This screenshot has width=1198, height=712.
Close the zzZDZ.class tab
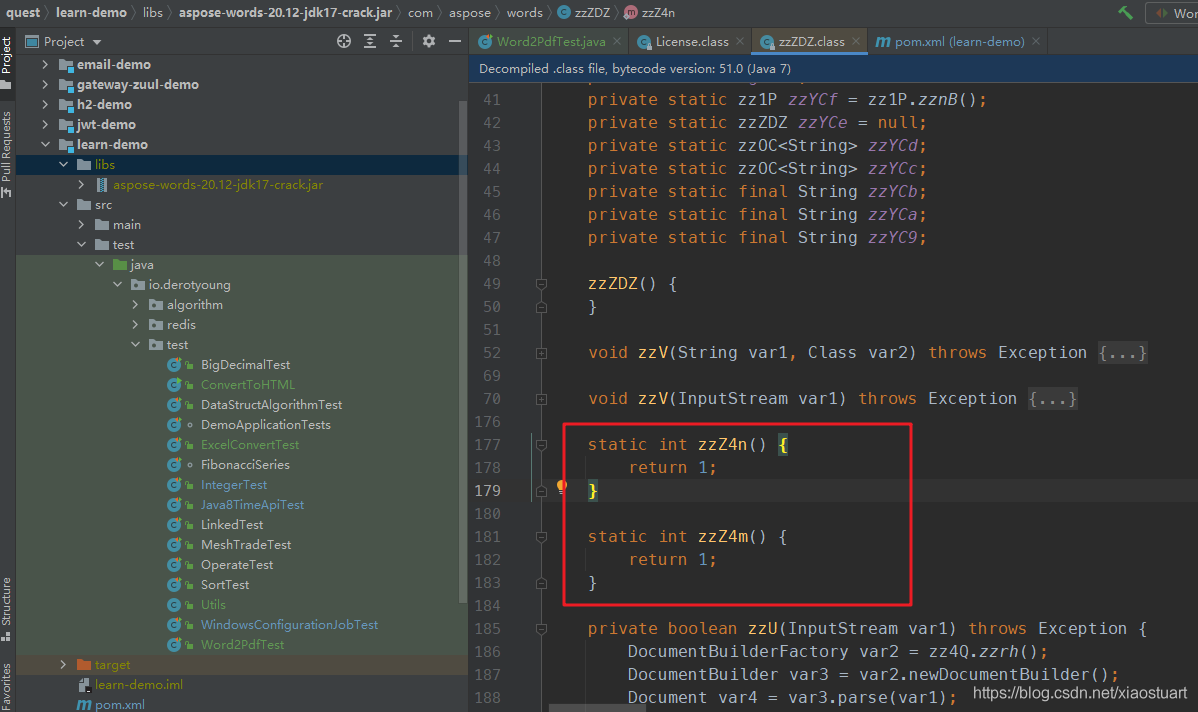[856, 41]
